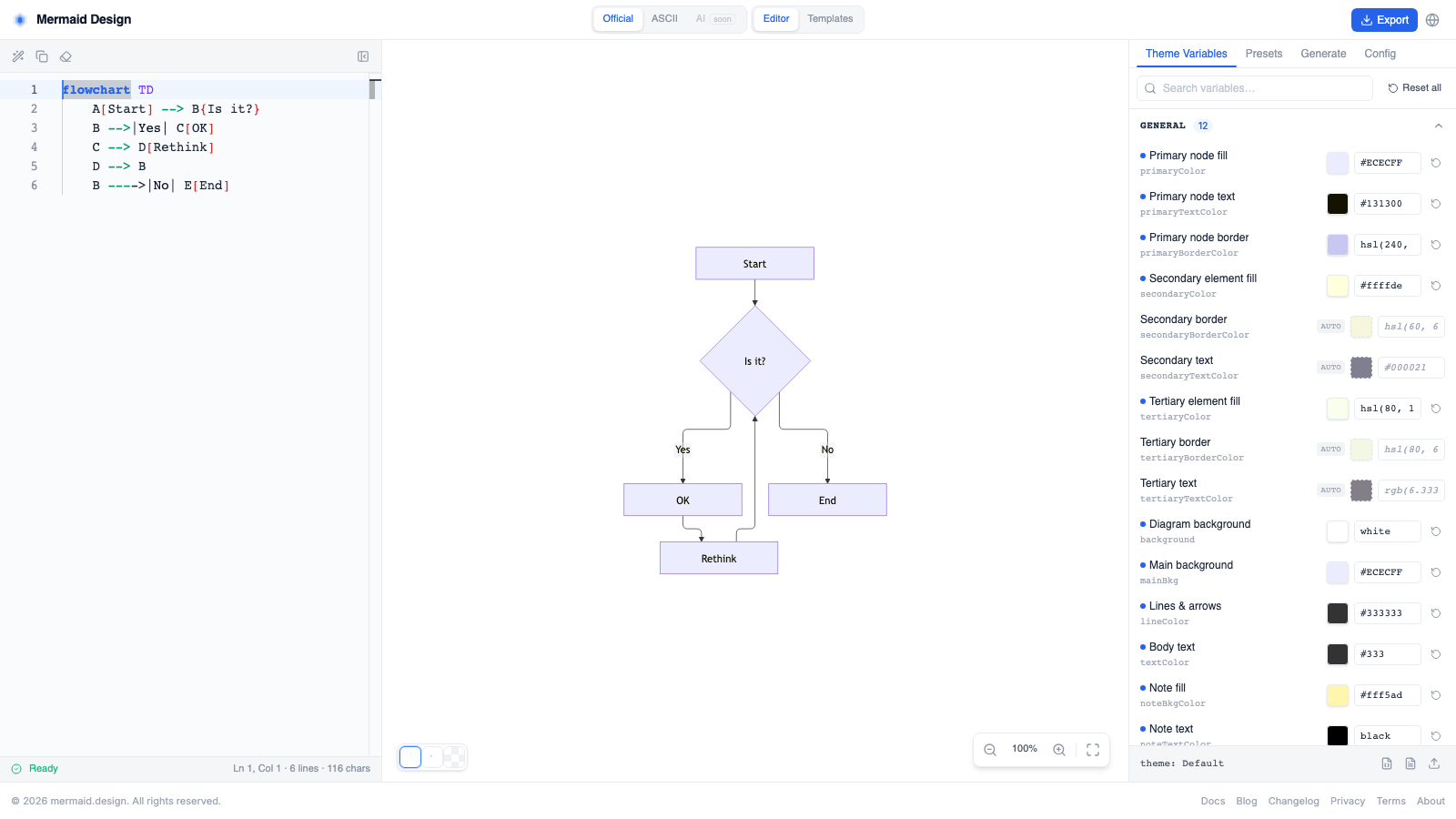
Task: Reset Primary node fill value
Action: pyautogui.click(x=1436, y=163)
